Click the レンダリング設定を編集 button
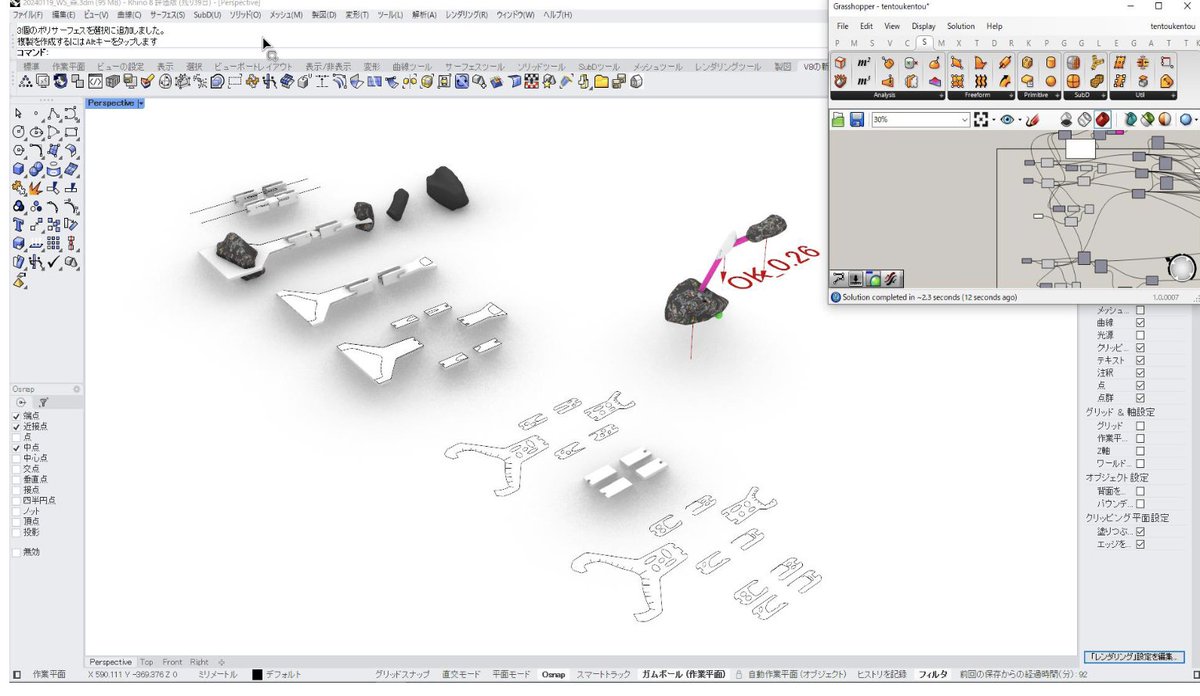This screenshot has height=696, width=1200. (1134, 657)
